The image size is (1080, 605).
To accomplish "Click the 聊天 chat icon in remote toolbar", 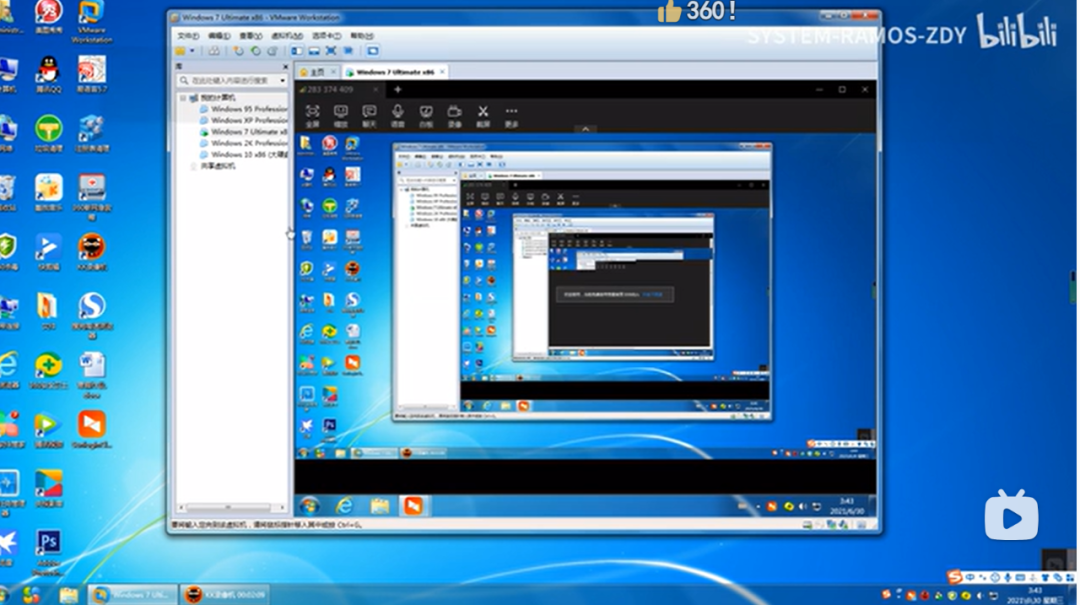I will [369, 116].
